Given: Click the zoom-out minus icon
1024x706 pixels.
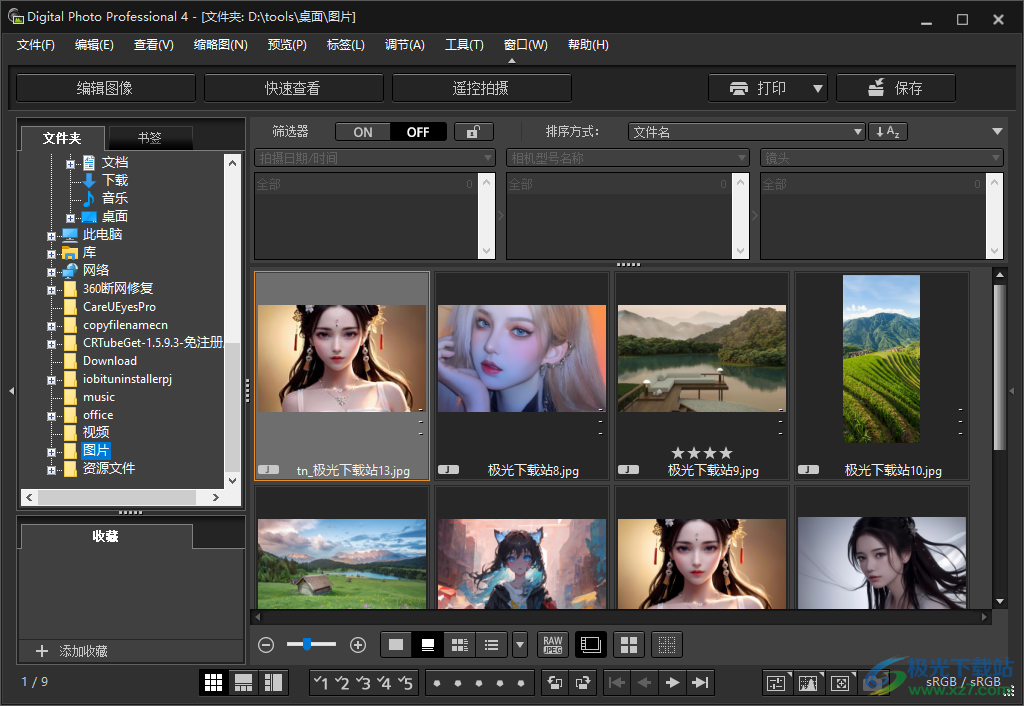Looking at the screenshot, I should pyautogui.click(x=265, y=645).
